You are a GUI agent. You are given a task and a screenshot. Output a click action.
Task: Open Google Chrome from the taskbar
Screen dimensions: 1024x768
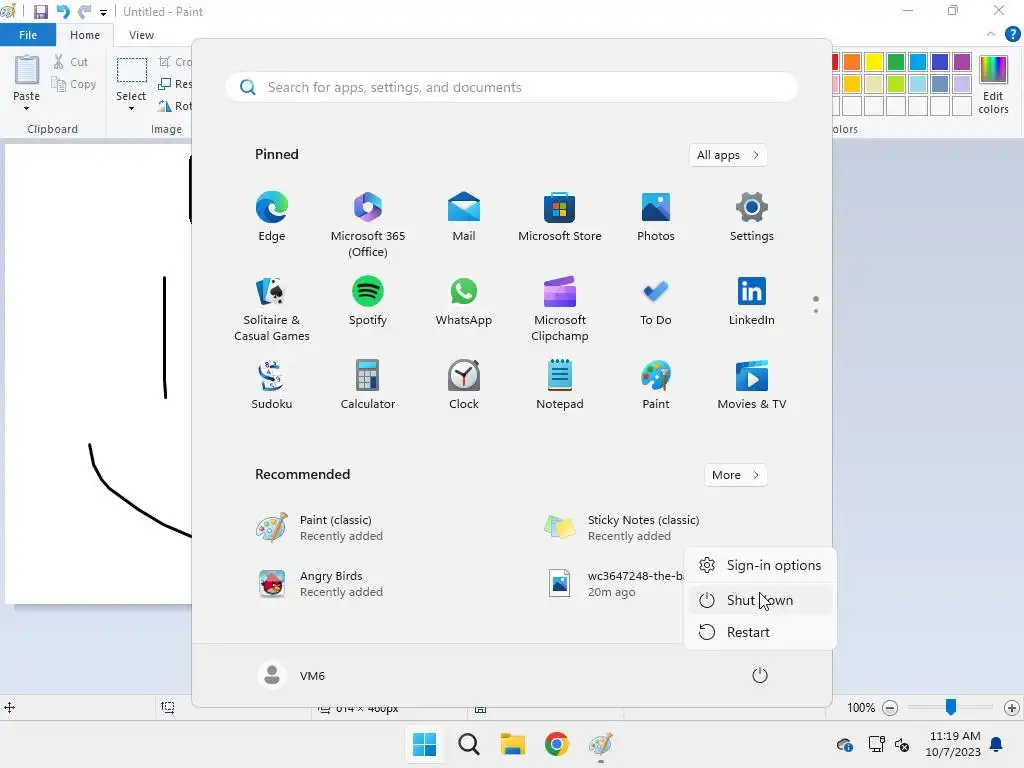click(557, 744)
